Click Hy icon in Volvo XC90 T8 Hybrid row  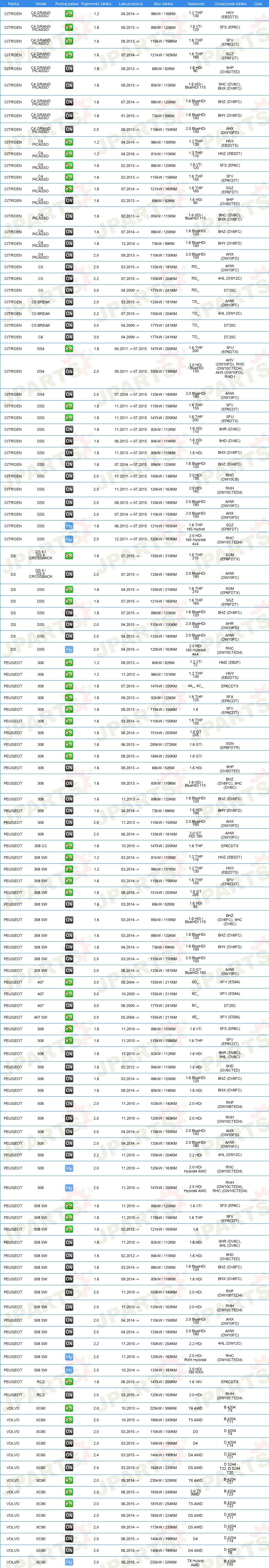coord(69,1562)
